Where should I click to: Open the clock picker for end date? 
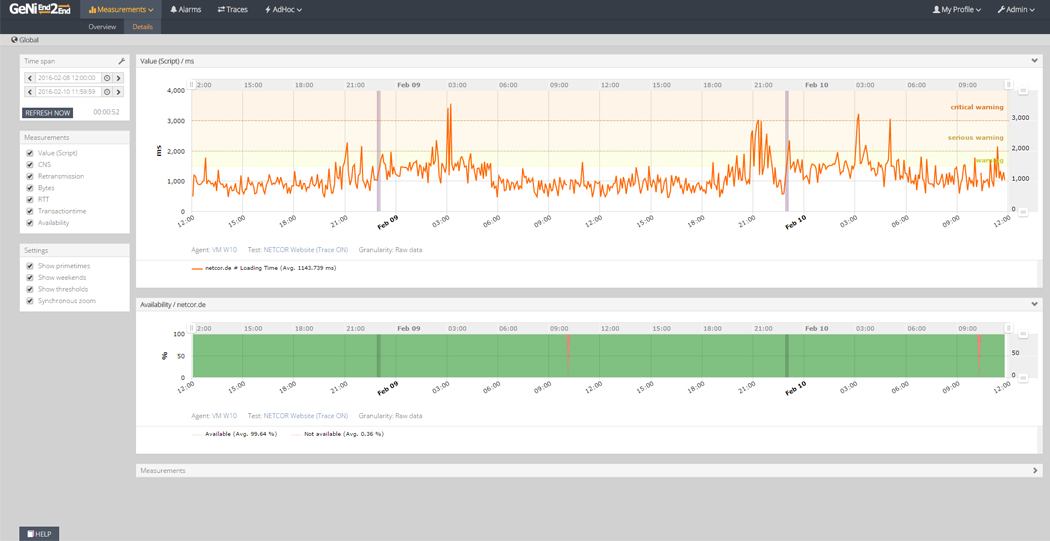coord(107,92)
